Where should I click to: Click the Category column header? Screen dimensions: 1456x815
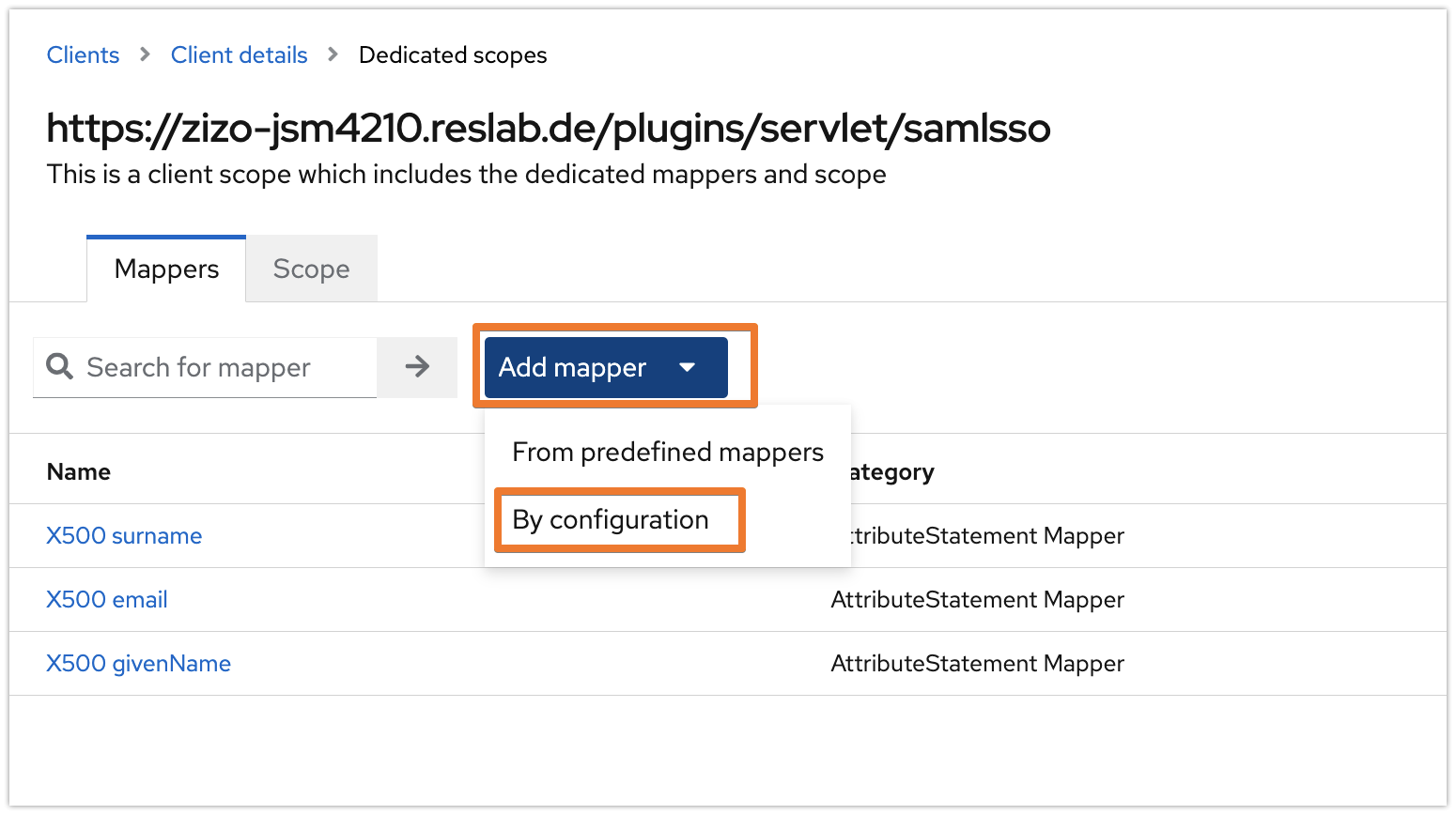891,471
